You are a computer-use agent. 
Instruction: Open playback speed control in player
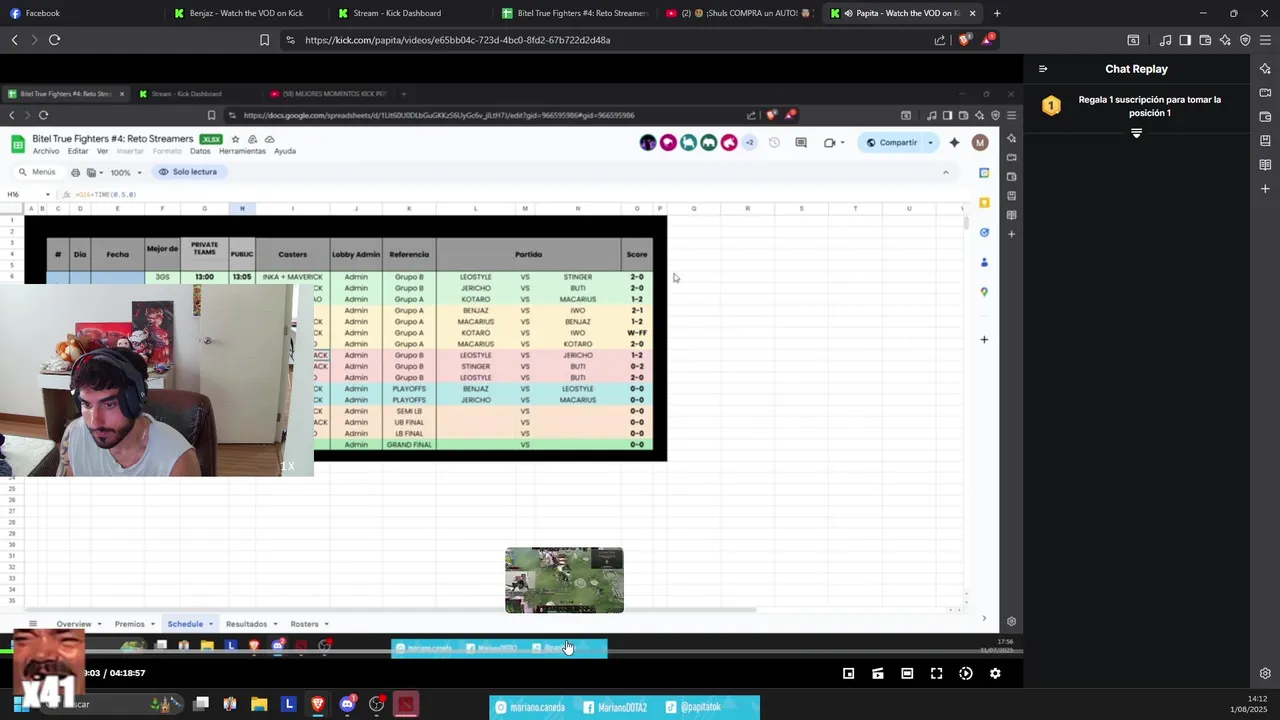pos(966,674)
